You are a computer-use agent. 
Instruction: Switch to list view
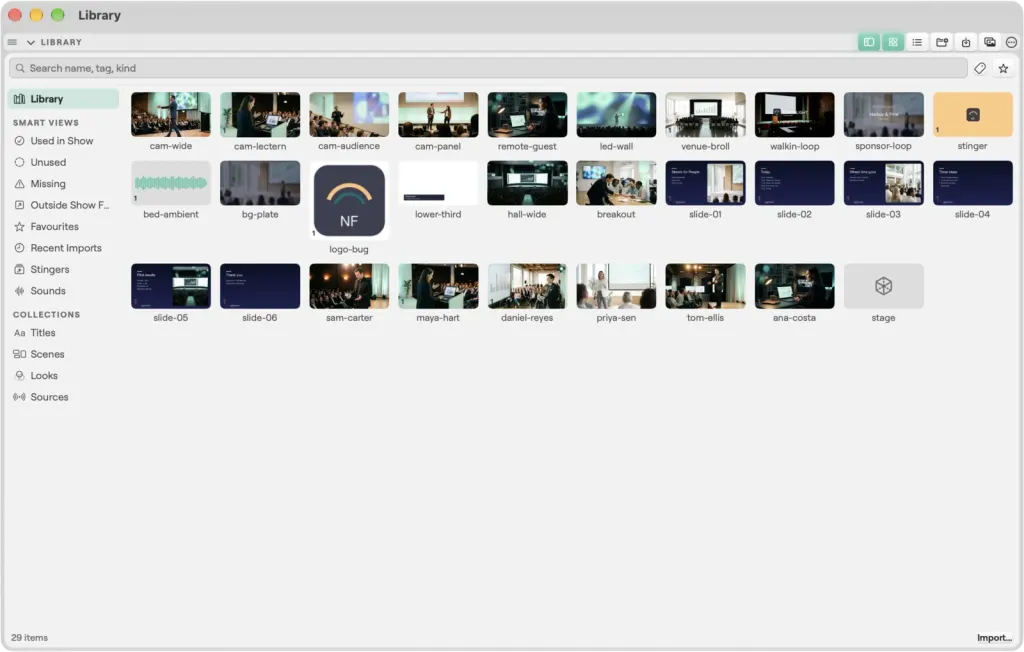(917, 42)
